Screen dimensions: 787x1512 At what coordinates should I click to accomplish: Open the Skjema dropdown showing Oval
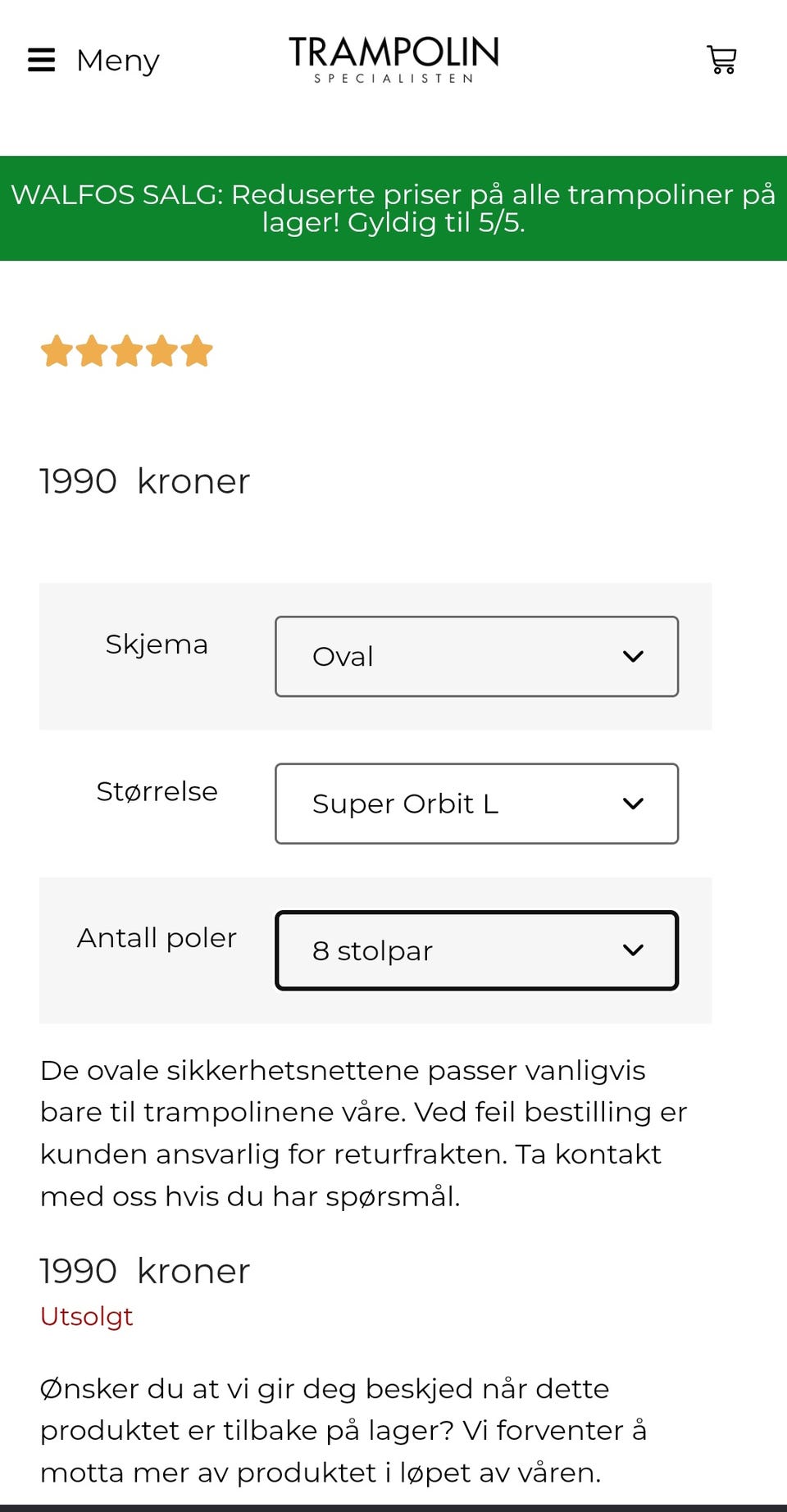[x=476, y=656]
